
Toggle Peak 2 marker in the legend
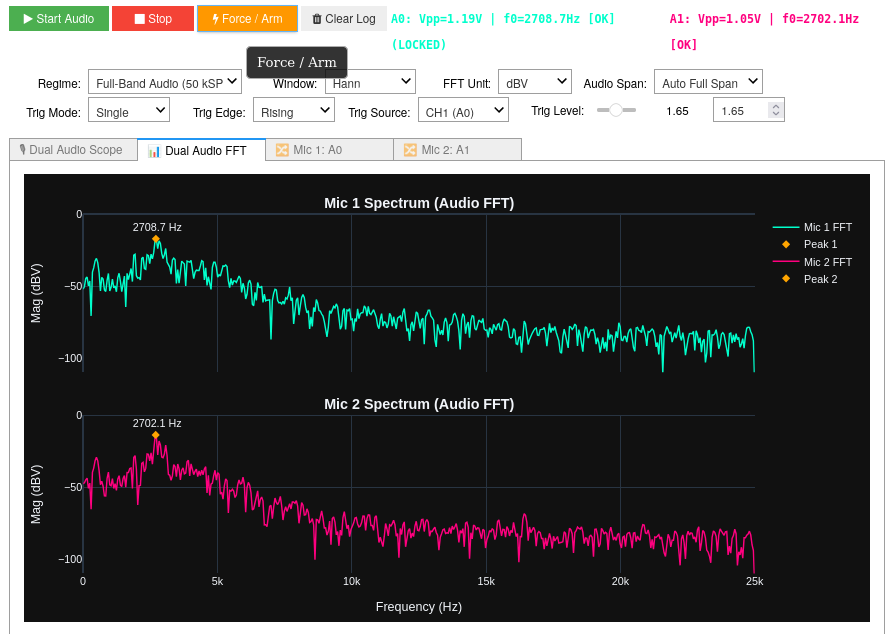[810, 279]
